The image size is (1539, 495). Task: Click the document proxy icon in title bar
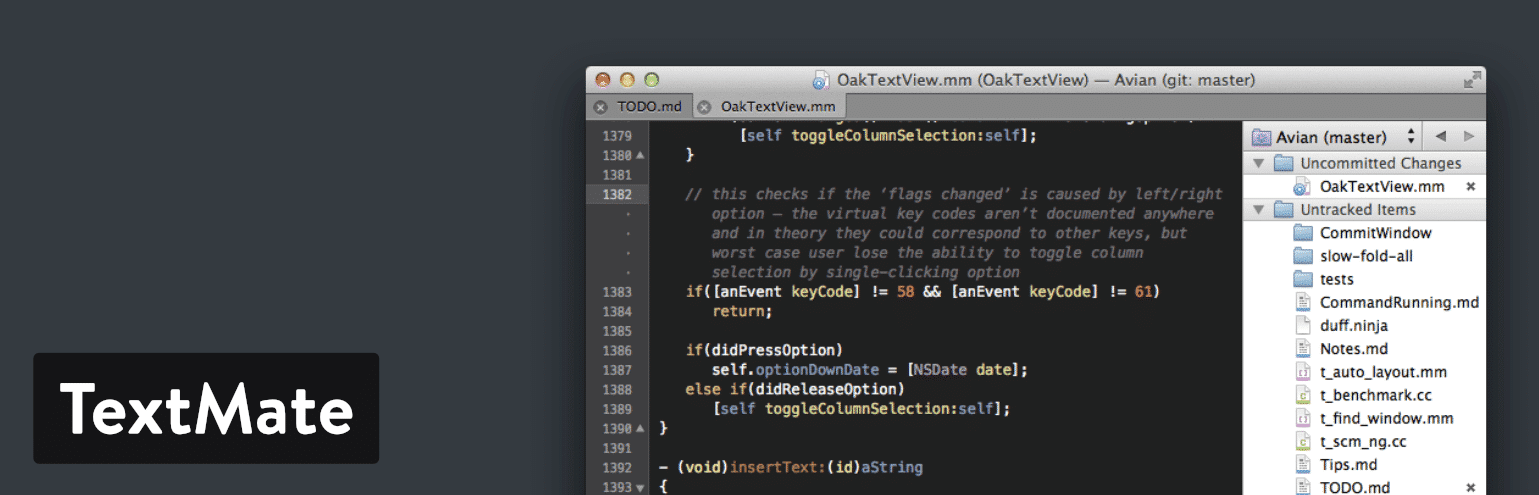coord(820,80)
